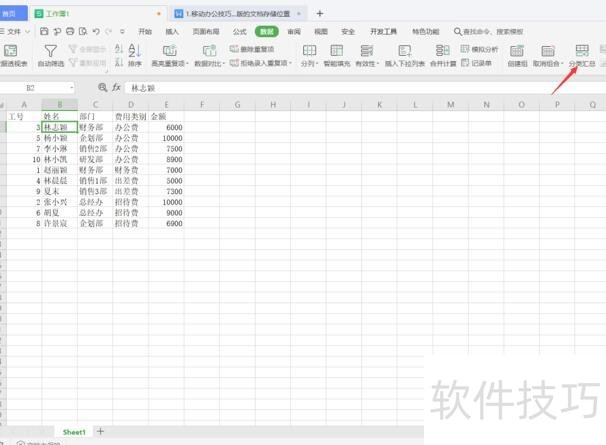
Task: Expand the highlight duplicates (高亮重复项) dropdown arrow
Action: [x=187, y=63]
